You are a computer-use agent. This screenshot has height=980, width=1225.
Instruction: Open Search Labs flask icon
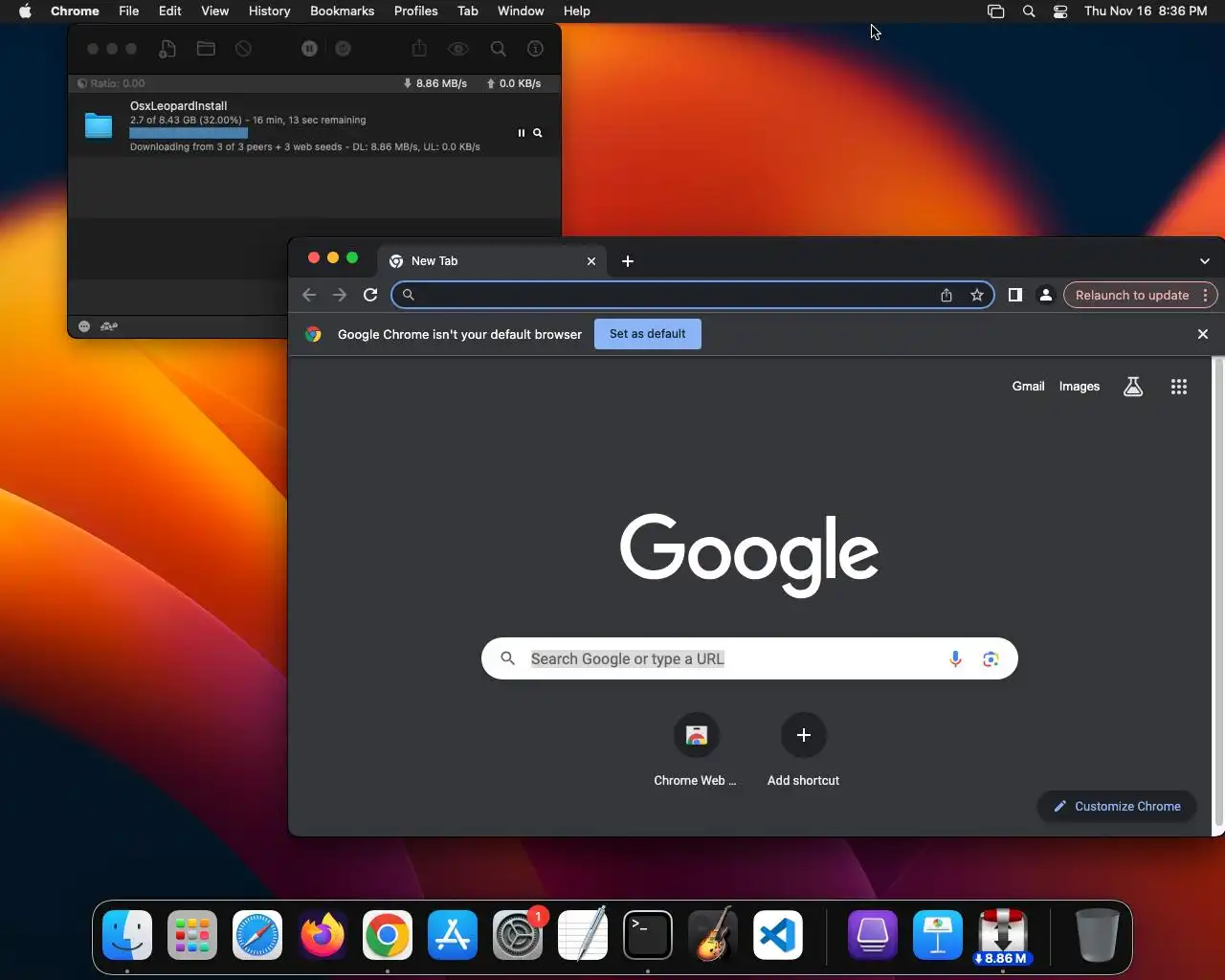[x=1133, y=387]
